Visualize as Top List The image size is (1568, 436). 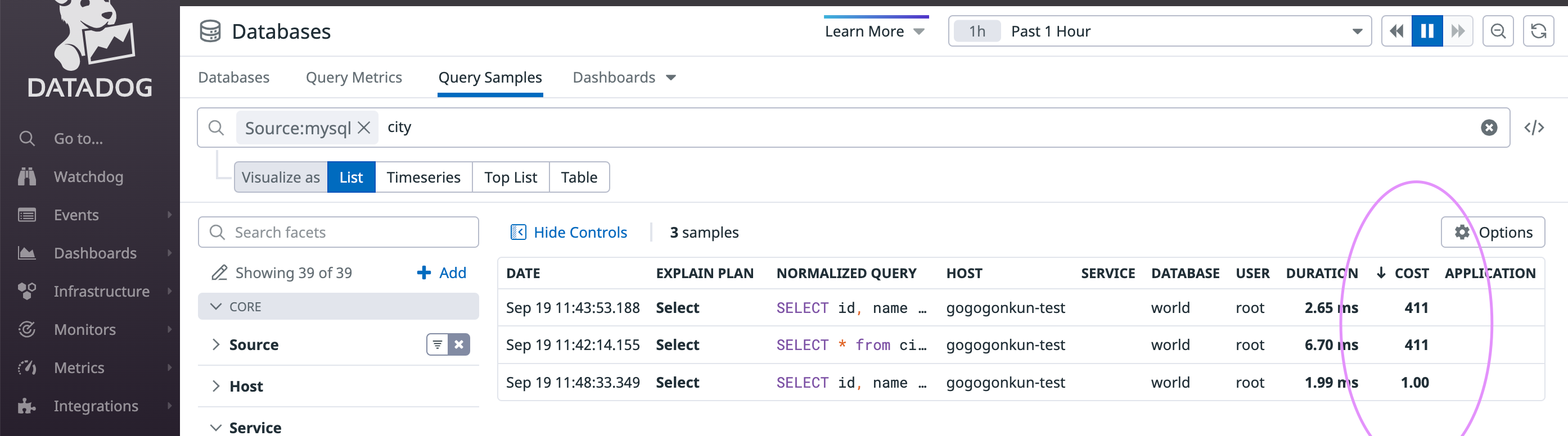coord(511,177)
